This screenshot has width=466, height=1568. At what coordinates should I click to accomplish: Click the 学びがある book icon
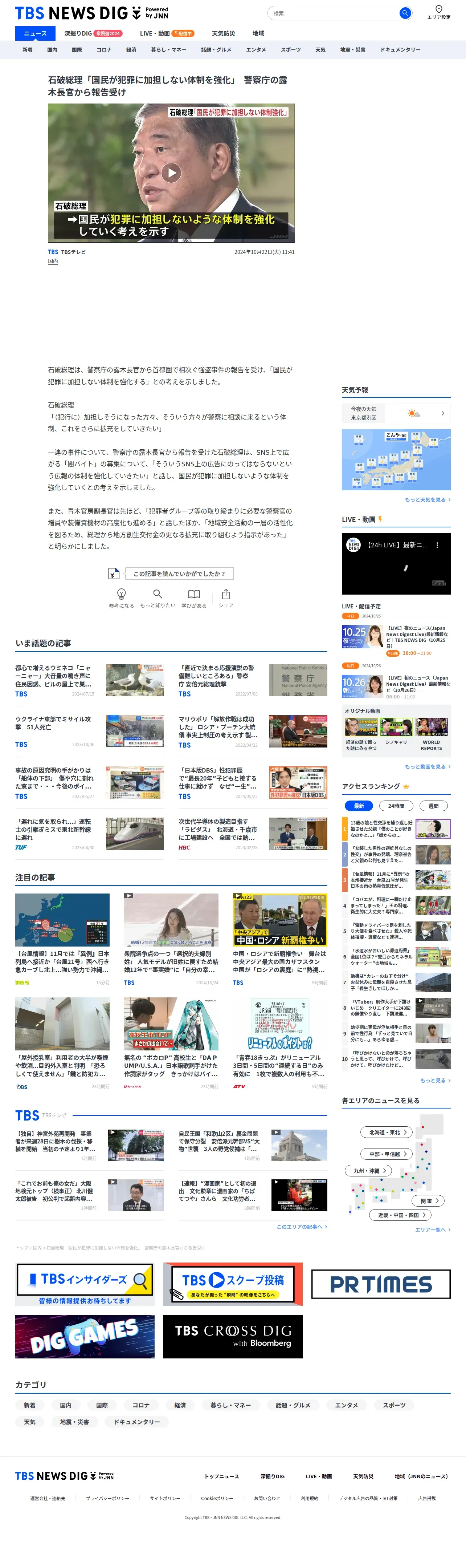coord(194,594)
